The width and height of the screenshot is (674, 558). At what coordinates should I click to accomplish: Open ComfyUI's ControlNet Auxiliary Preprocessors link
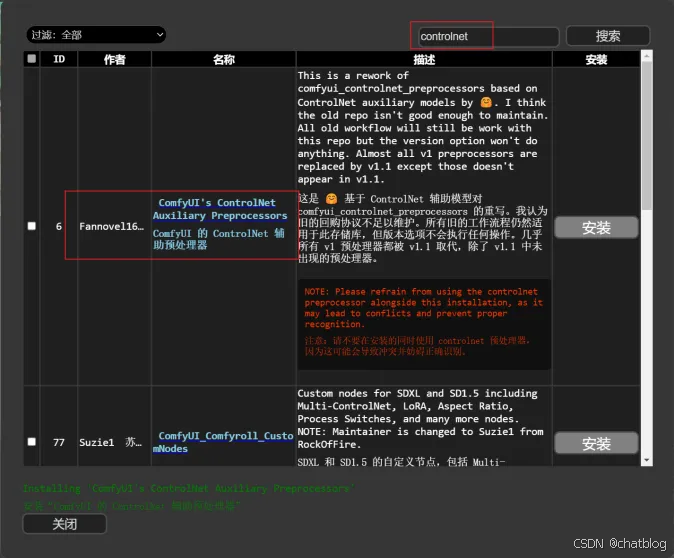click(220, 209)
